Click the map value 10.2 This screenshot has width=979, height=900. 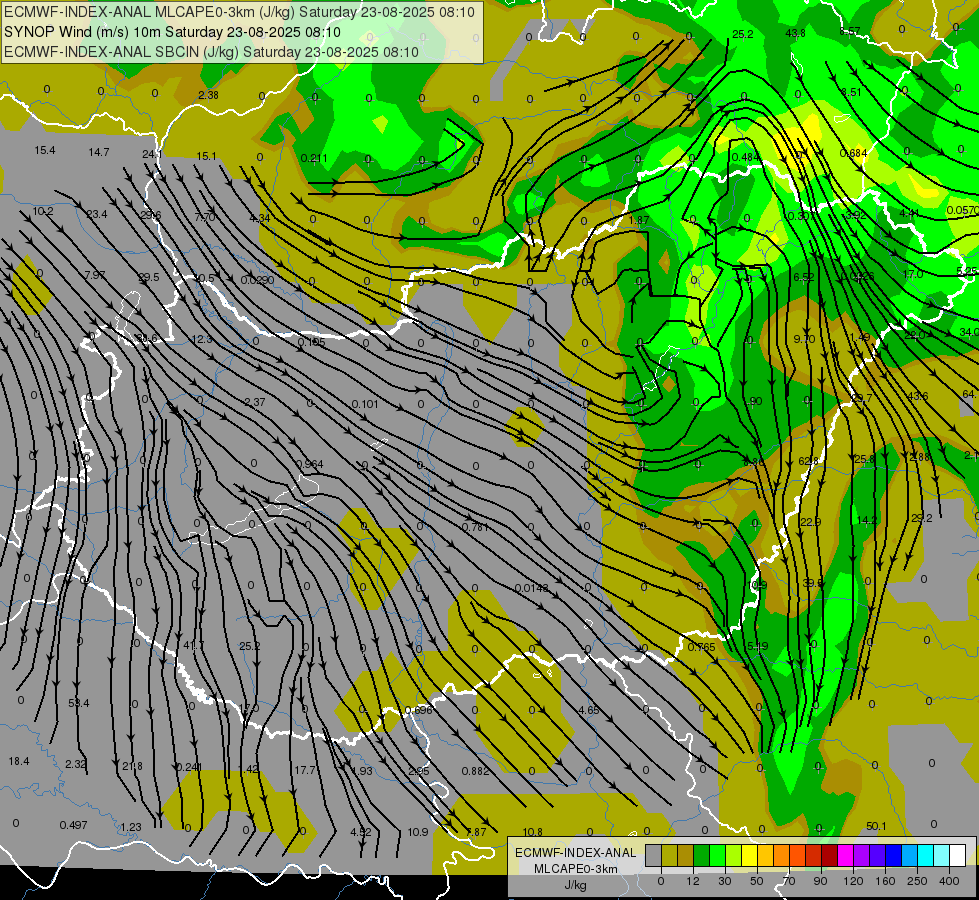click(x=43, y=211)
